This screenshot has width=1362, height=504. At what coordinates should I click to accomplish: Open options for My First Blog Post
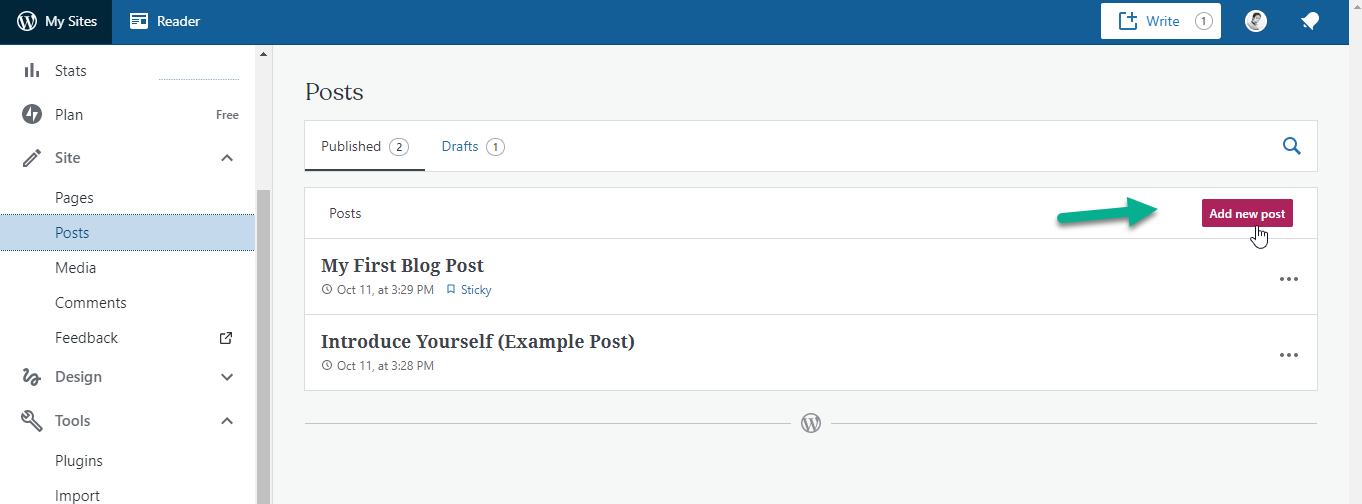point(1289,279)
